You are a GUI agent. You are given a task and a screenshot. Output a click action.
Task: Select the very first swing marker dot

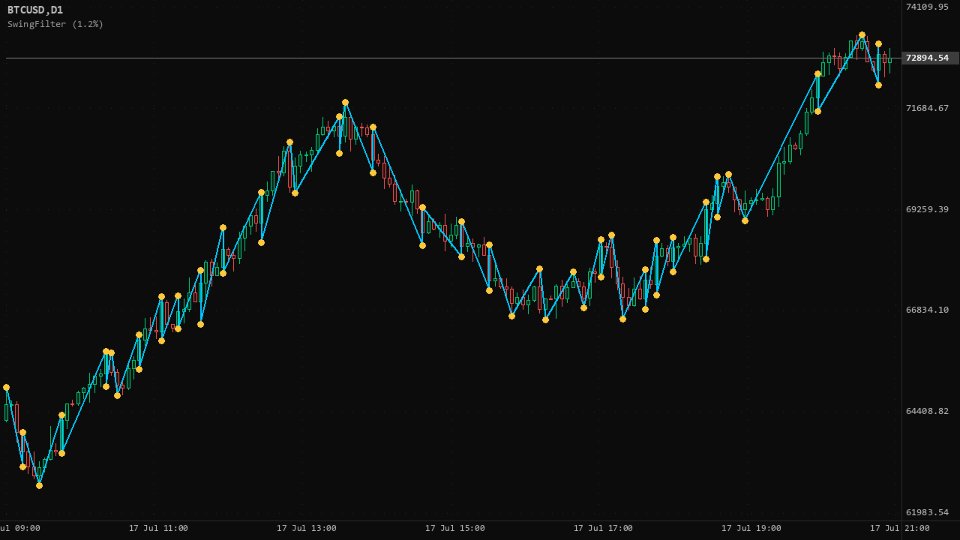(x=6, y=388)
